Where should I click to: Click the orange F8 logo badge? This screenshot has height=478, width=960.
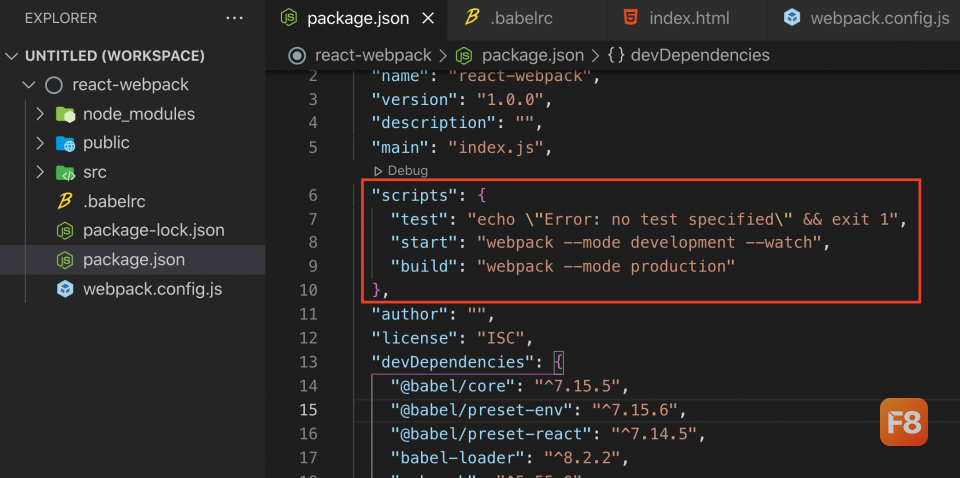coord(903,422)
